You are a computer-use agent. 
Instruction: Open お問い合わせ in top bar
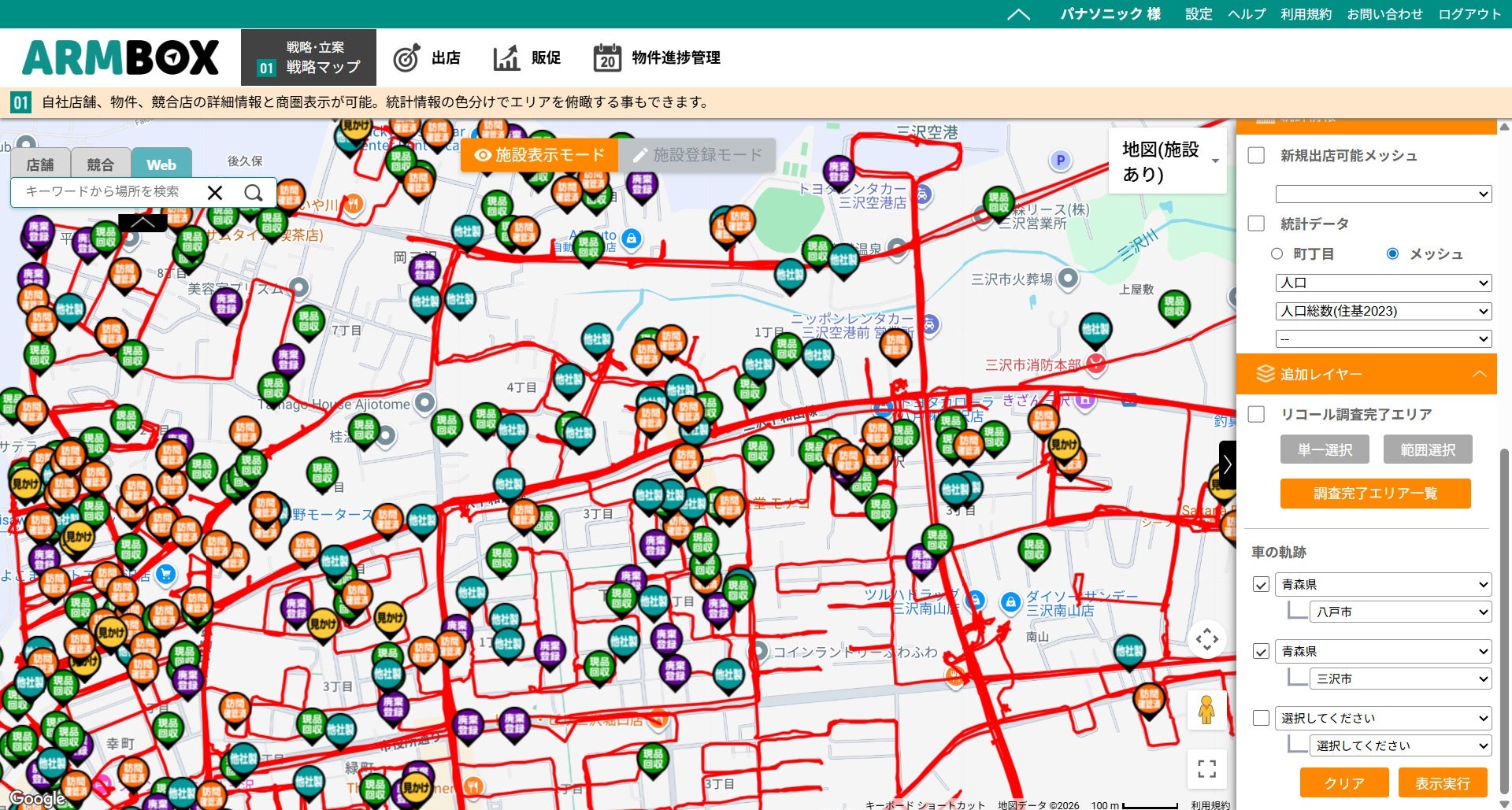(1384, 14)
